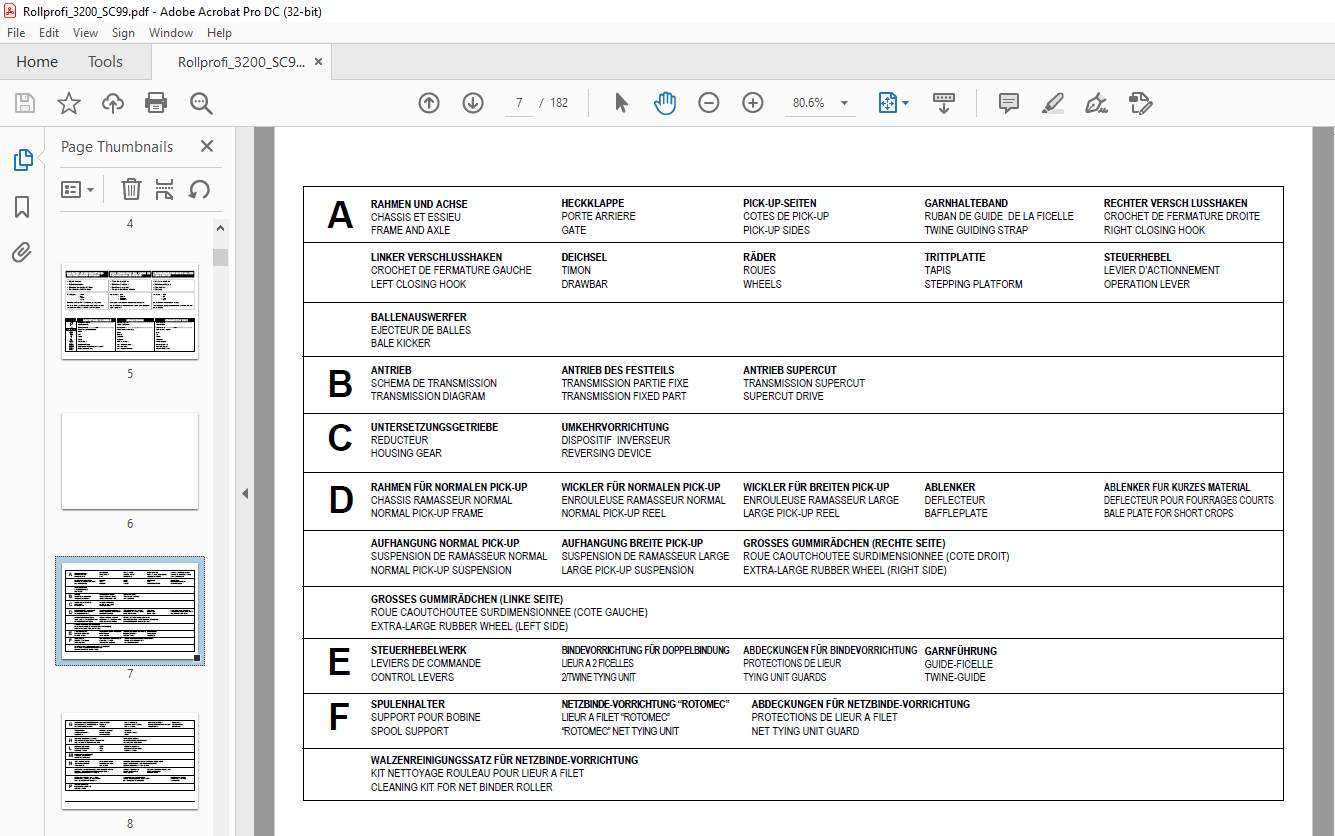This screenshot has width=1335, height=836.
Task: Open the File menu
Action: pos(16,33)
